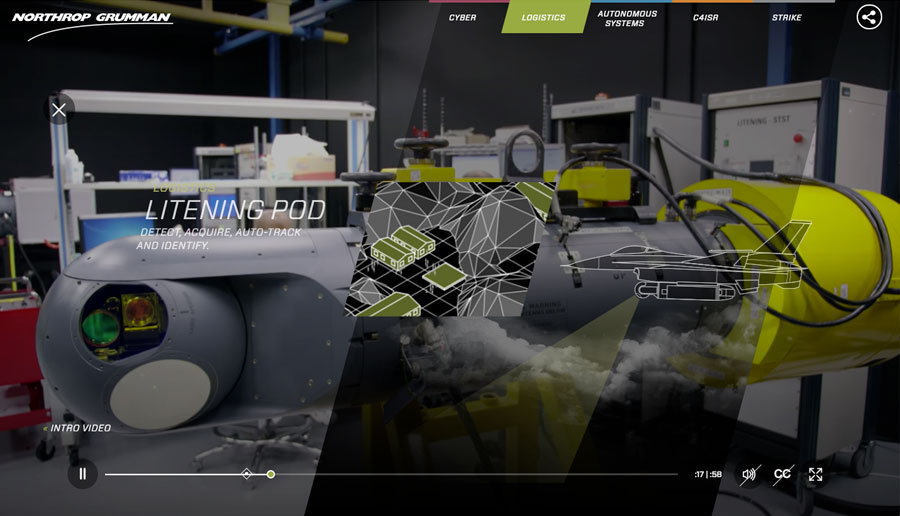Click the Northrop Grumman logo
900x516 pixels.
coord(93,24)
